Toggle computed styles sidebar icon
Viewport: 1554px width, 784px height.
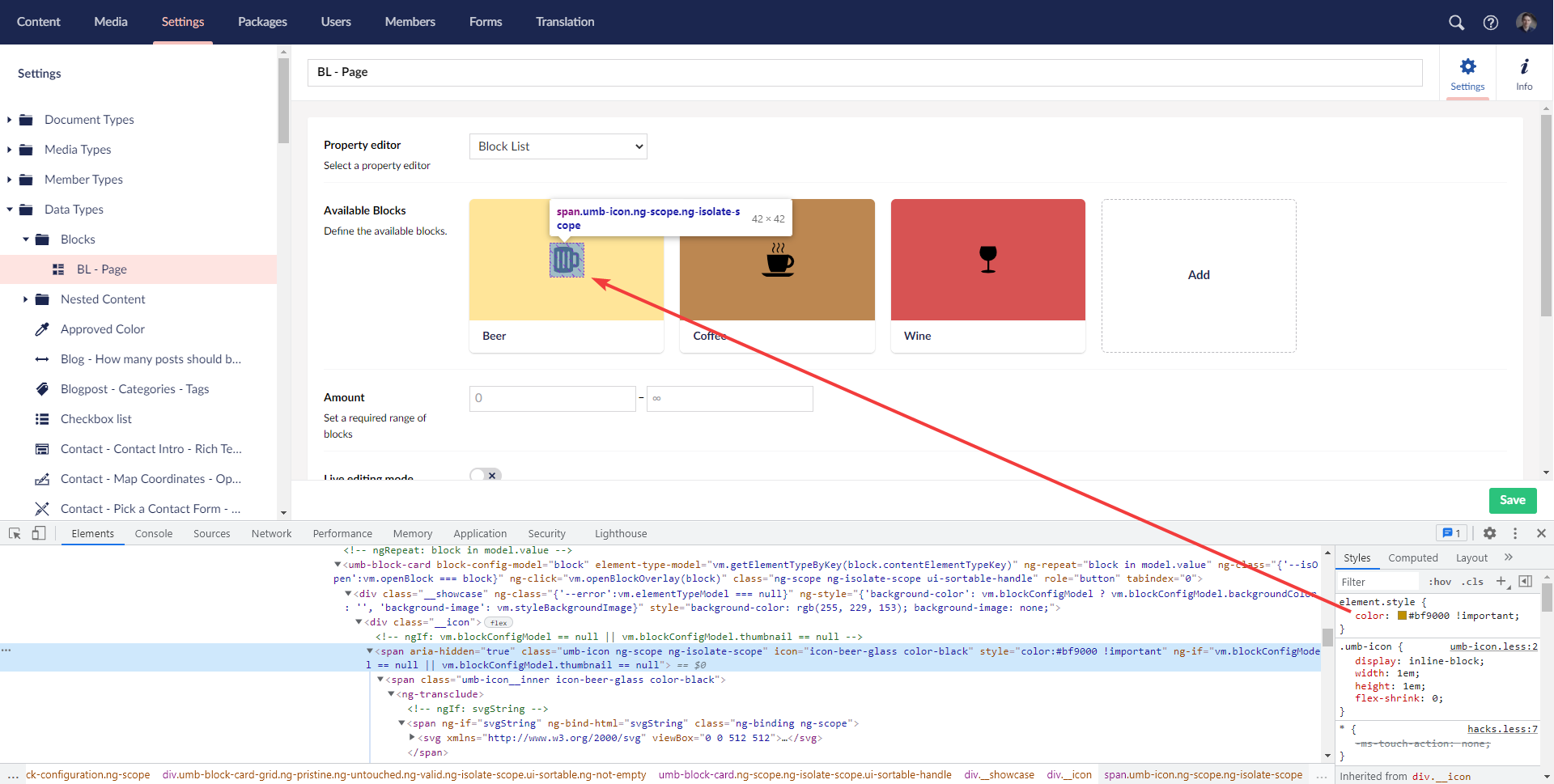(x=1525, y=581)
